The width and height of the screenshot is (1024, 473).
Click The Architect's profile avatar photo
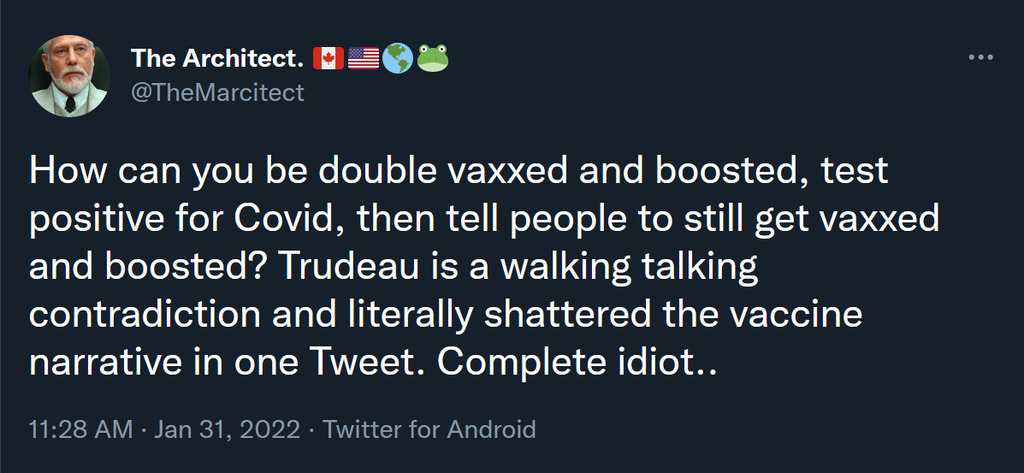[69, 77]
